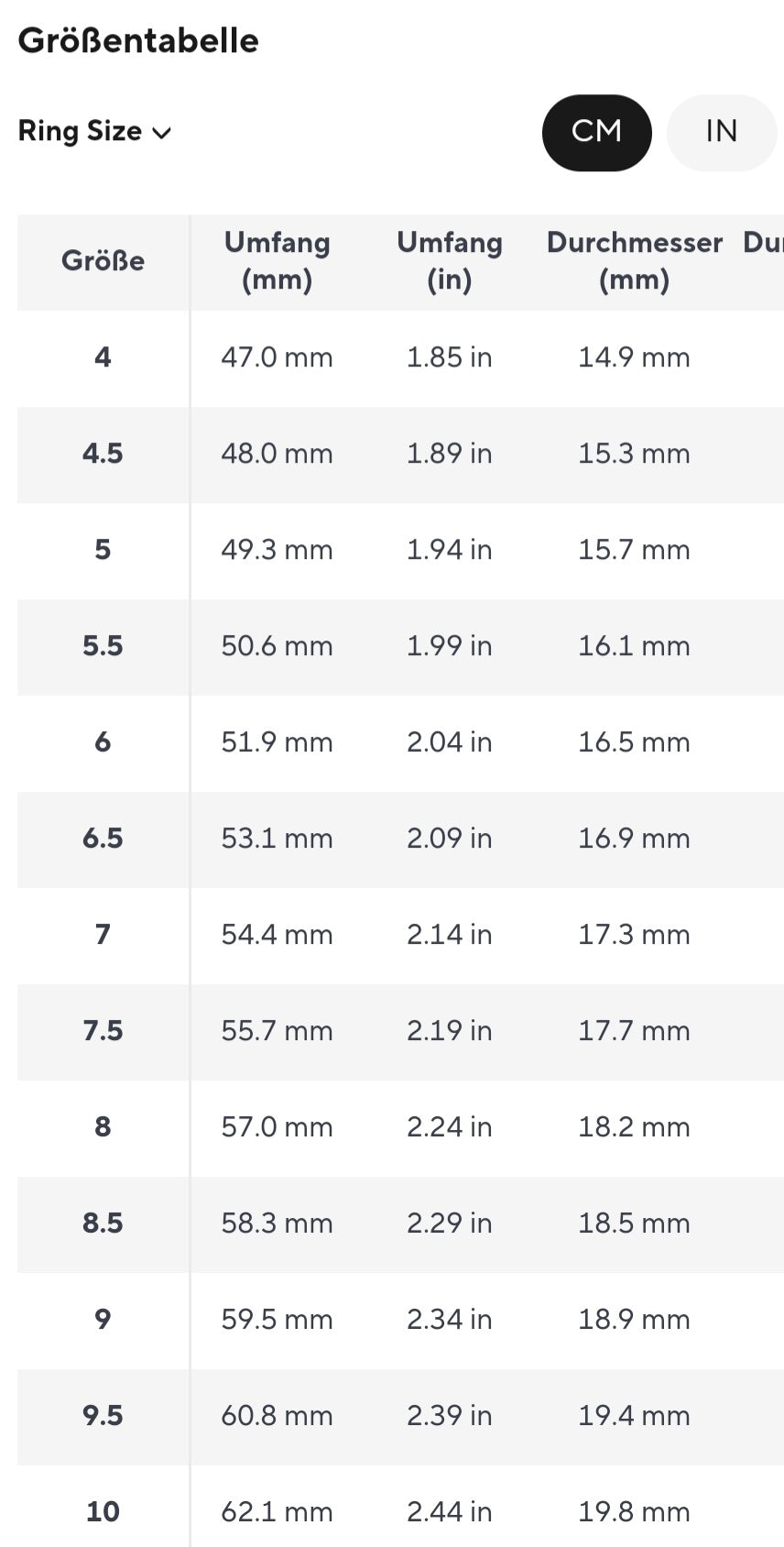Viewport: 784px width, 1547px height.
Task: Click the 47.0 mm circumference cell
Action: pos(277,357)
